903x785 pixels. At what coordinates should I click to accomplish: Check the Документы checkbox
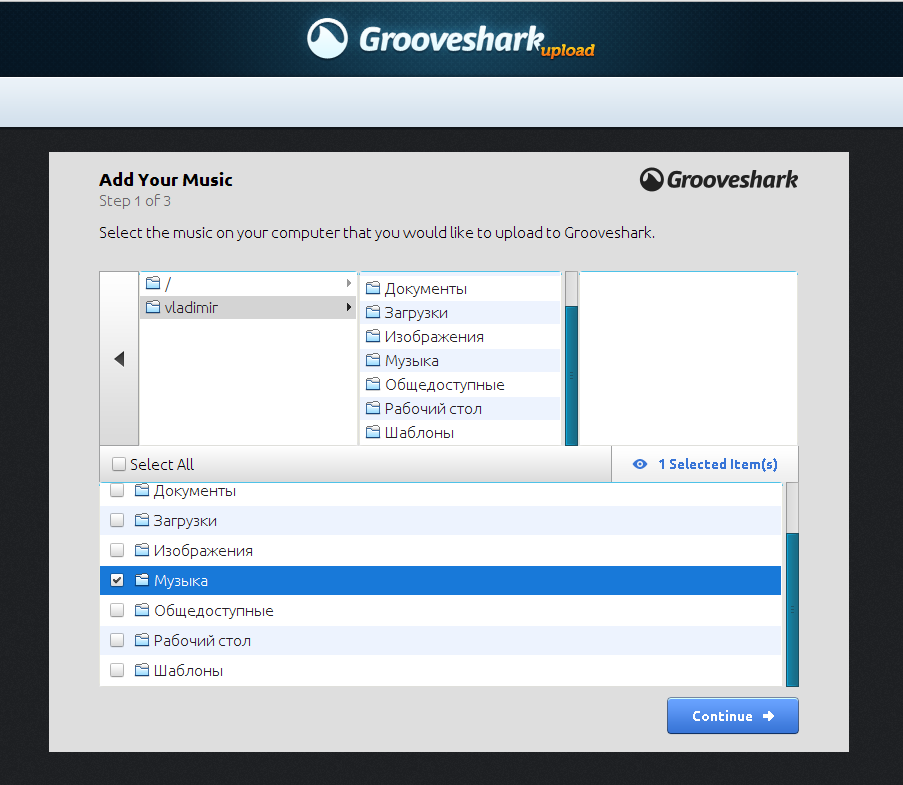coord(117,490)
